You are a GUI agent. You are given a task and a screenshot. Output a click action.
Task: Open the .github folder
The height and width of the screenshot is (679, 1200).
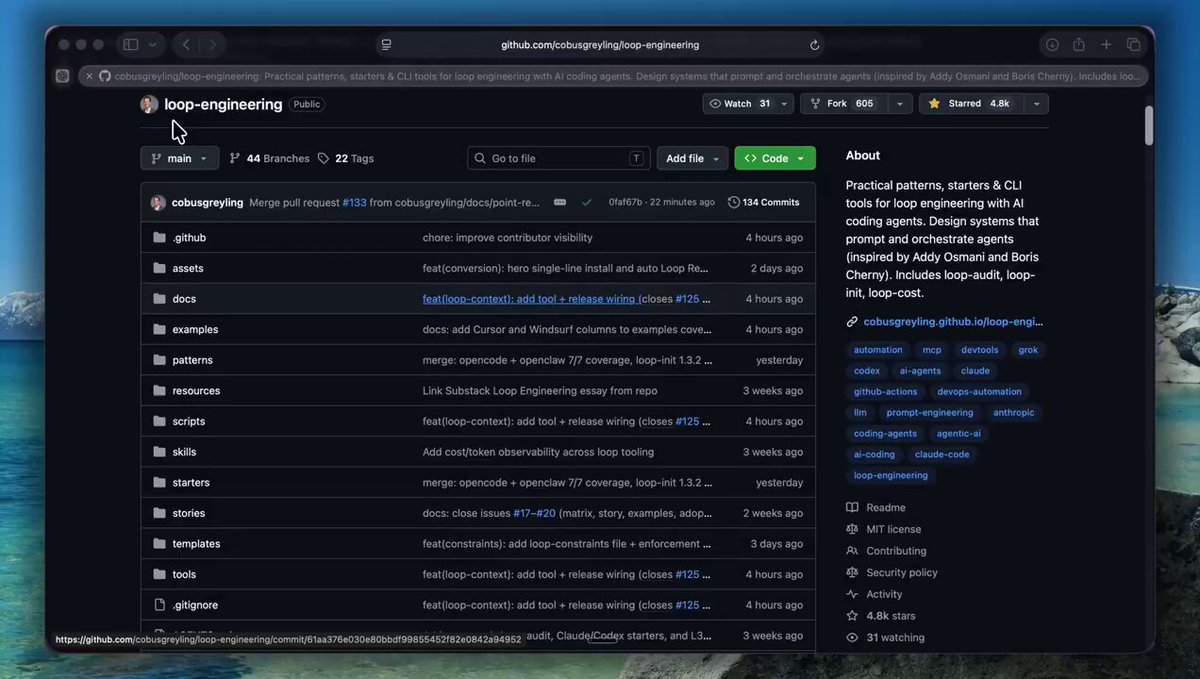189,238
